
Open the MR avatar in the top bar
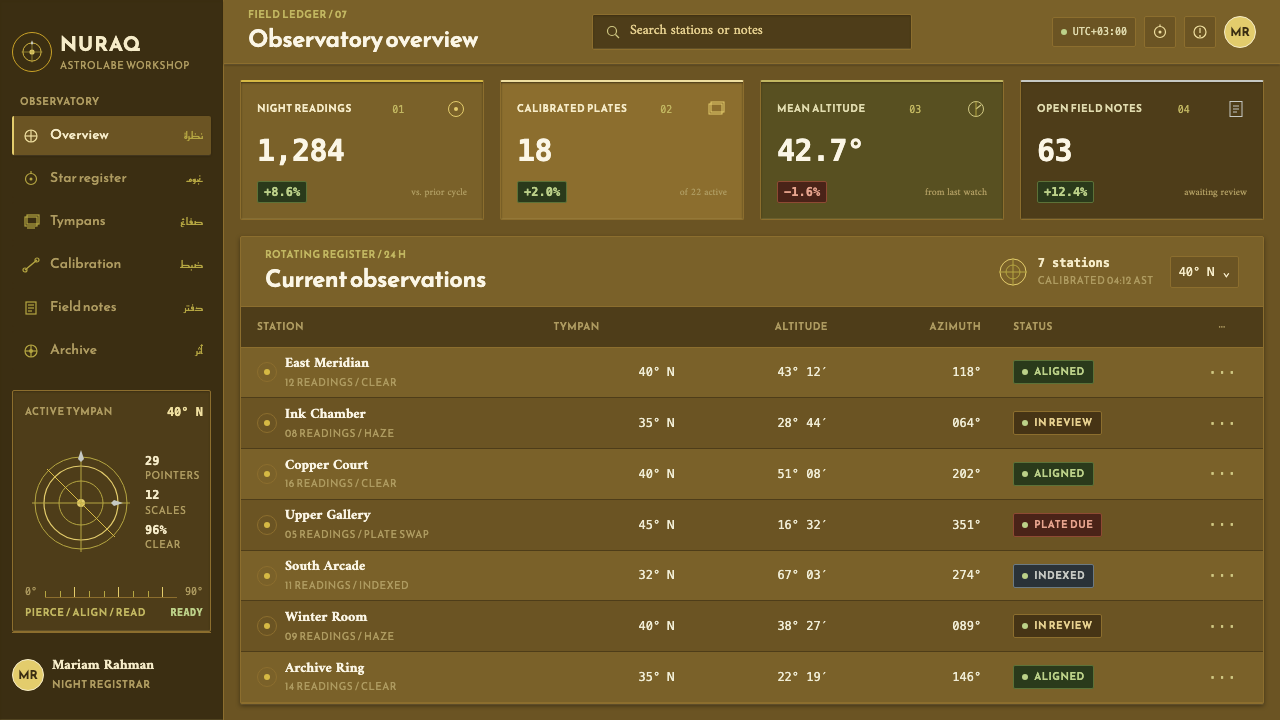(x=1240, y=32)
